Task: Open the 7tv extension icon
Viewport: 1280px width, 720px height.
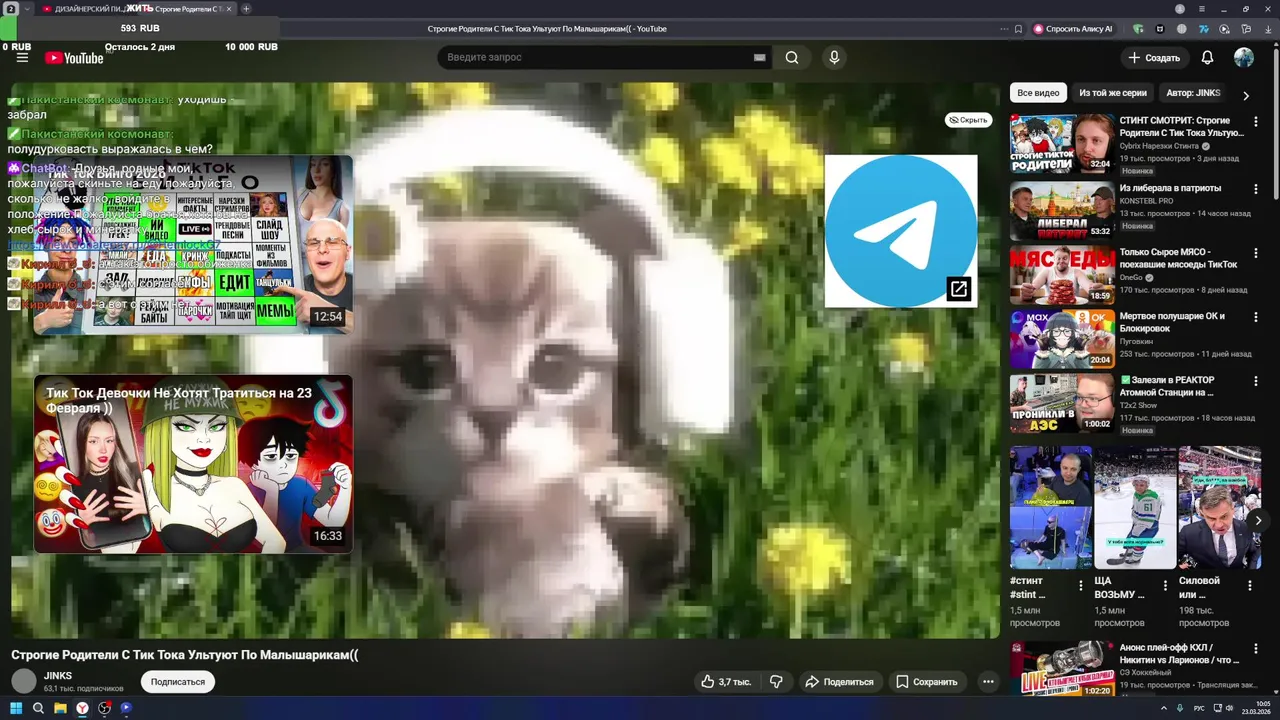Action: point(1205,29)
